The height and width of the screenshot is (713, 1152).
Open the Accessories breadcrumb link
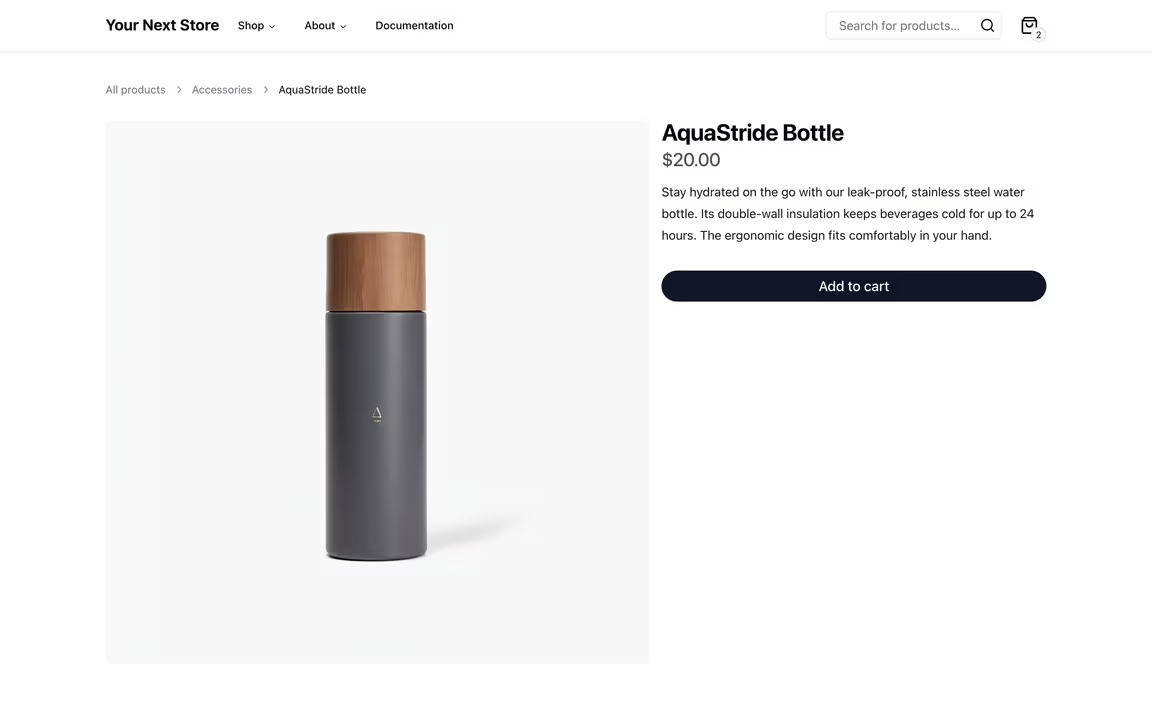click(222, 90)
